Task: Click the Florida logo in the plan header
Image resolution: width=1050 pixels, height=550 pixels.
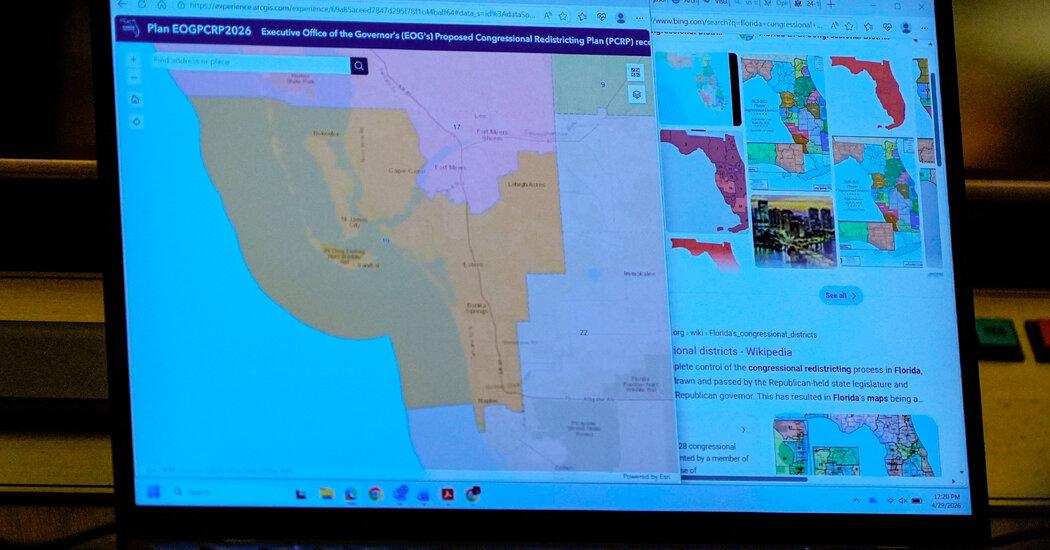Action: point(129,27)
